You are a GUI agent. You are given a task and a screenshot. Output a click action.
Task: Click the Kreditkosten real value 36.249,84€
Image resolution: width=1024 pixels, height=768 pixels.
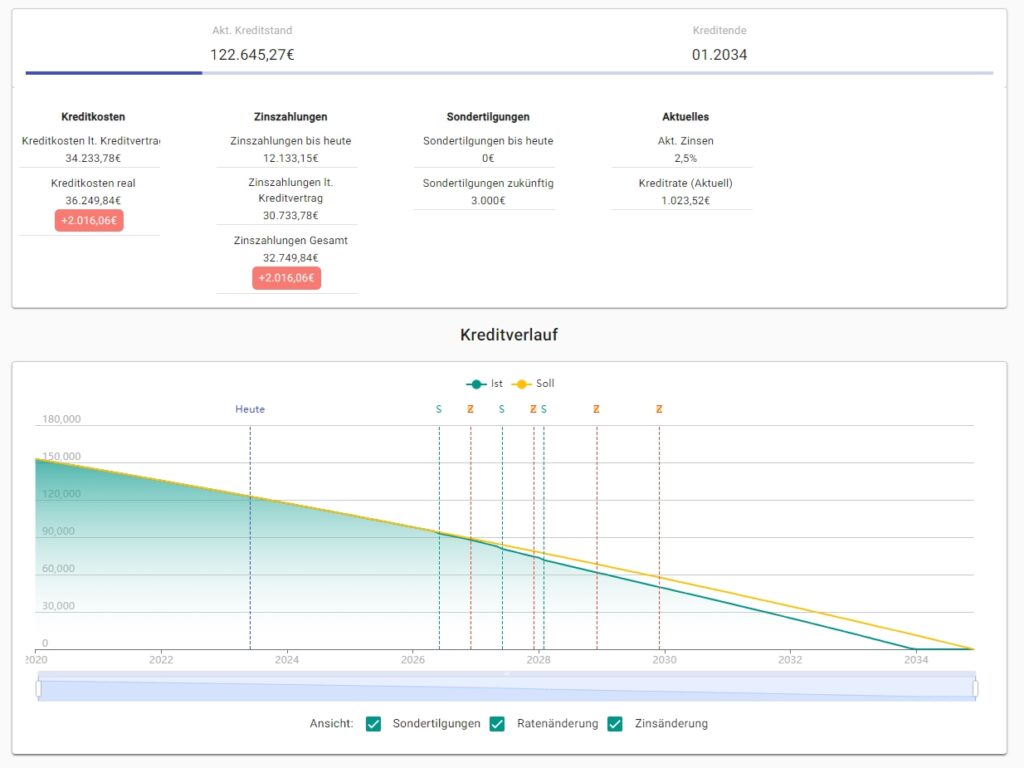(x=93, y=200)
